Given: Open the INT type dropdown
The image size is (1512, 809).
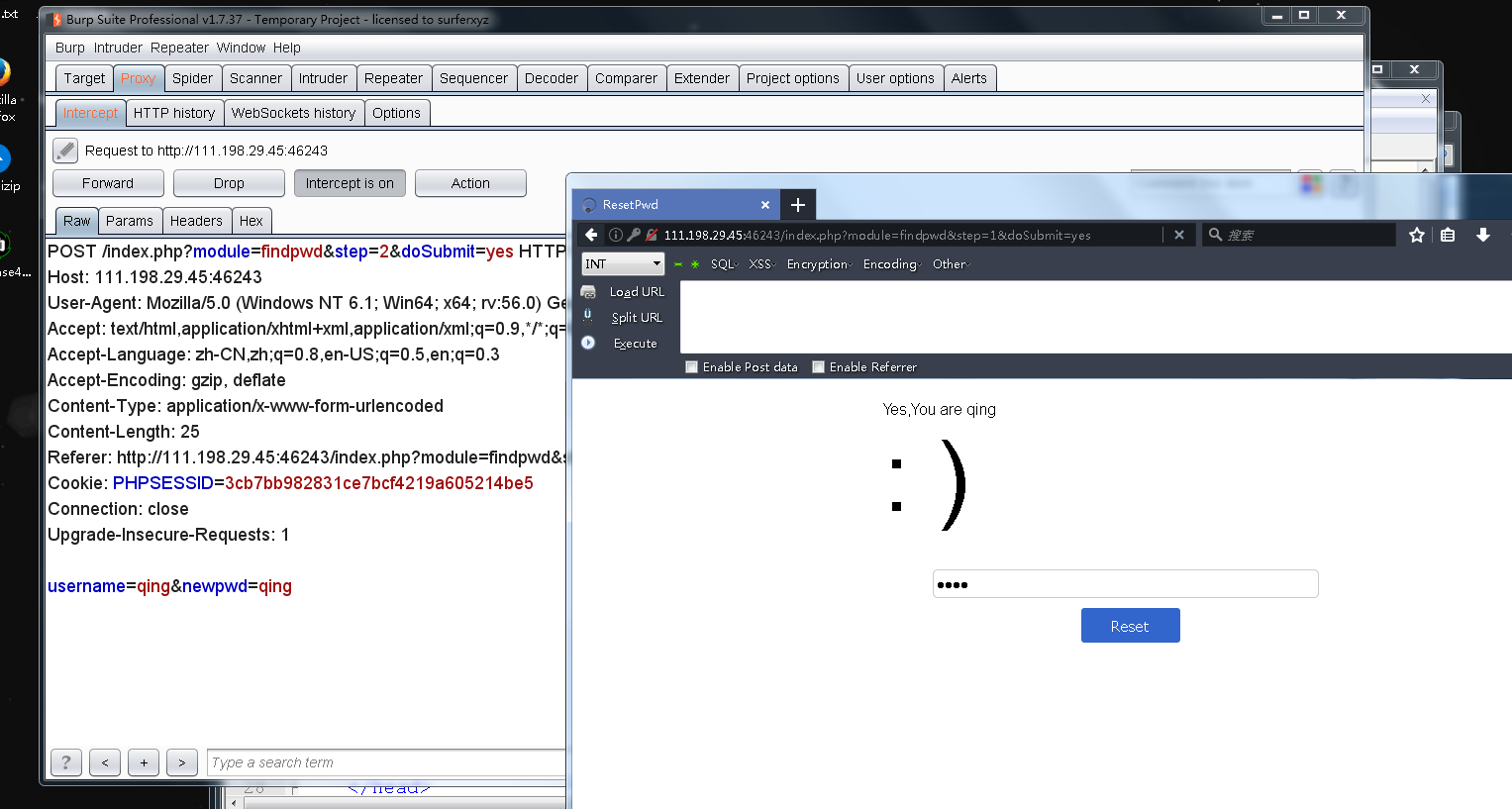Looking at the screenshot, I should 623,263.
